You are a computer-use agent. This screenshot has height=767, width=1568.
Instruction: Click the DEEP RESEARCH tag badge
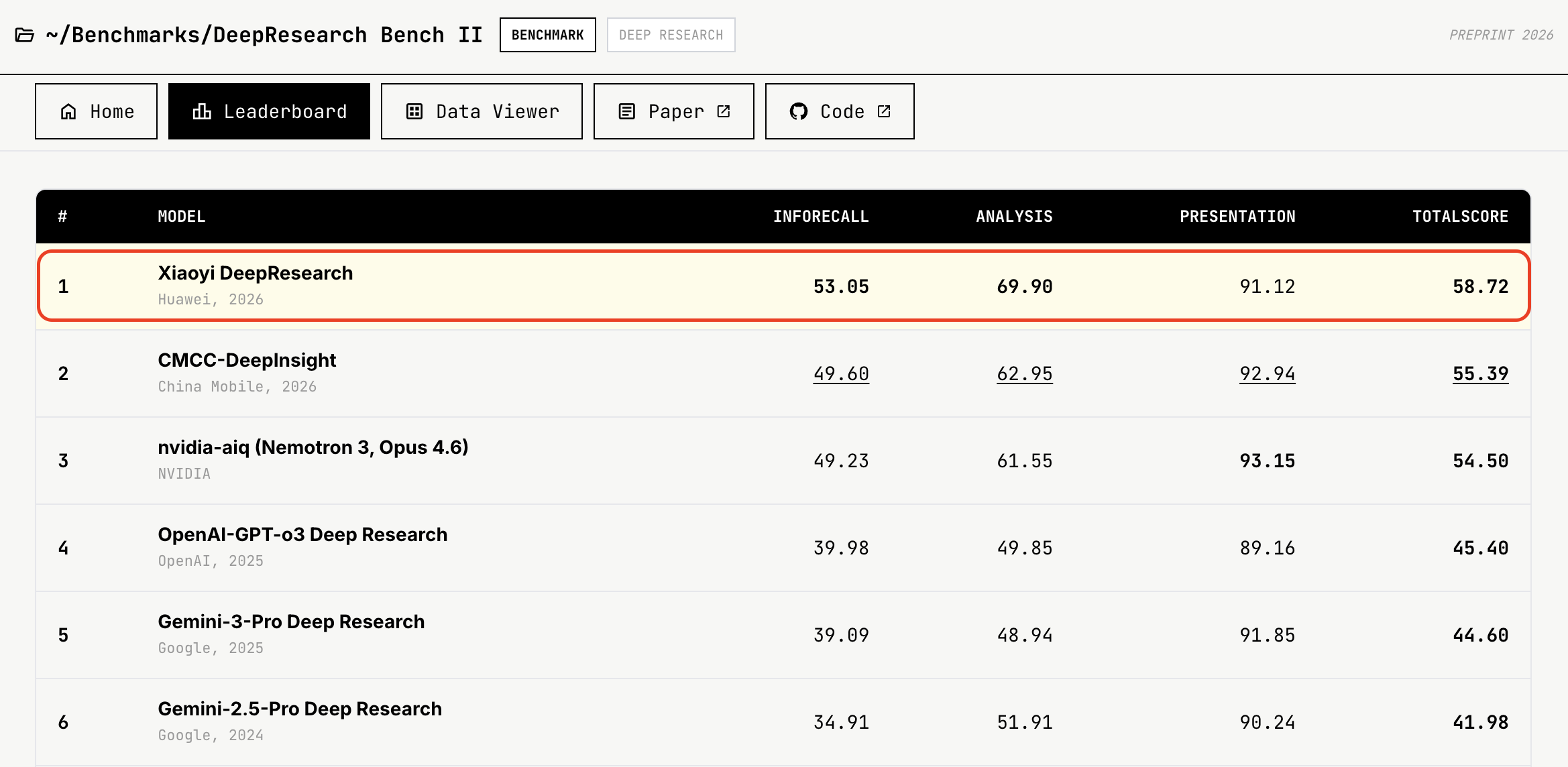pyautogui.click(x=671, y=35)
